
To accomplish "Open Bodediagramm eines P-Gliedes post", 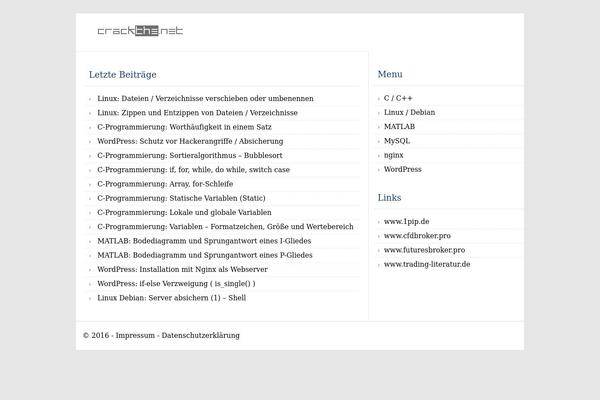I will click(205, 255).
